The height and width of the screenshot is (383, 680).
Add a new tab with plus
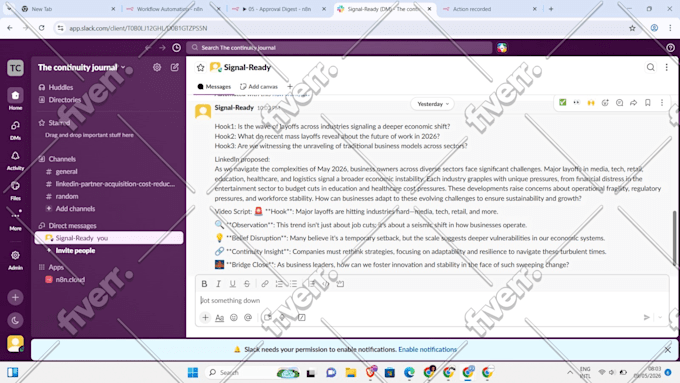point(290,87)
